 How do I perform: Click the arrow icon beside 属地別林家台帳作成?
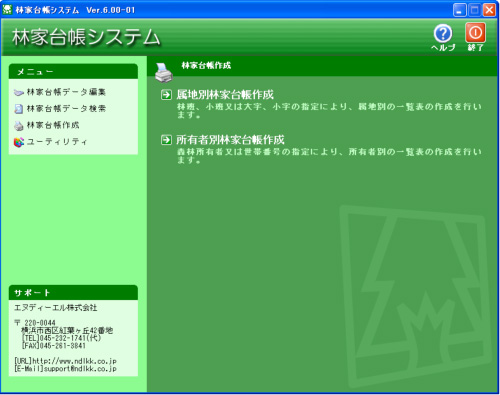166,95
